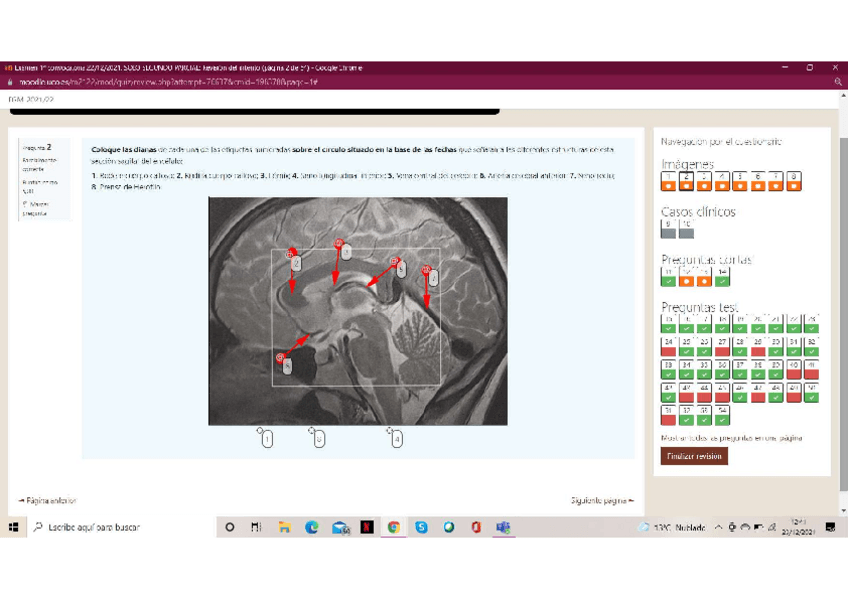Select marker label 8 near the frontal sinus
The height and width of the screenshot is (599, 848).
pyautogui.click(x=287, y=366)
